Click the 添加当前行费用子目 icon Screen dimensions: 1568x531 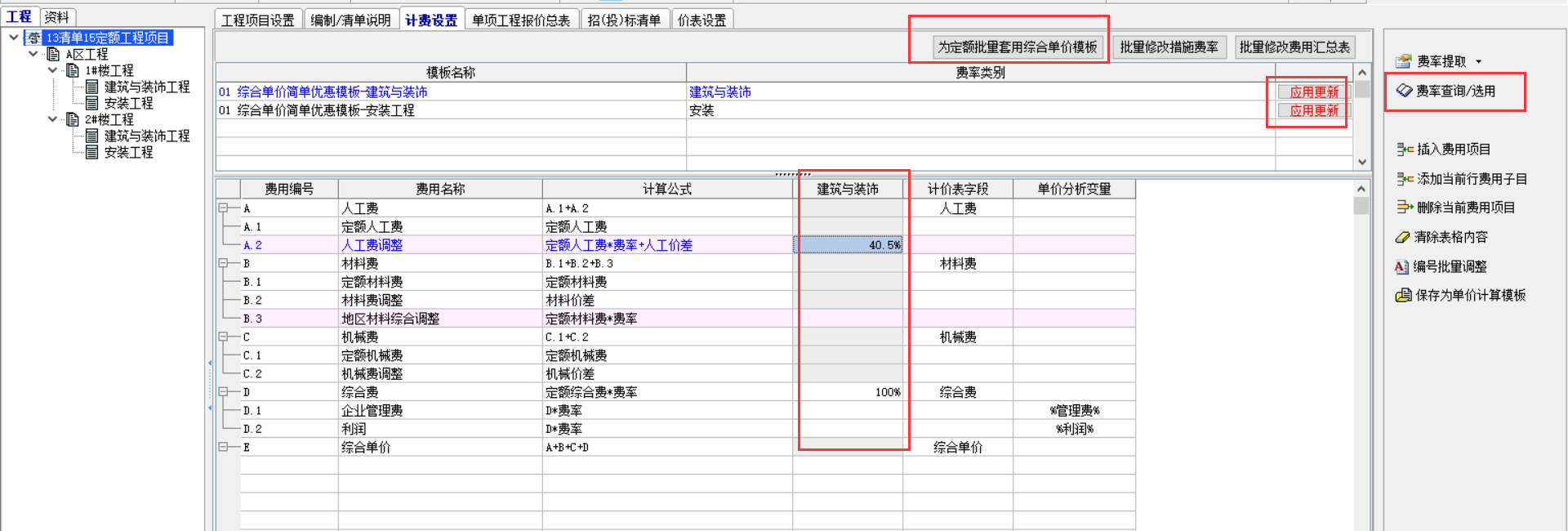click(x=1404, y=178)
